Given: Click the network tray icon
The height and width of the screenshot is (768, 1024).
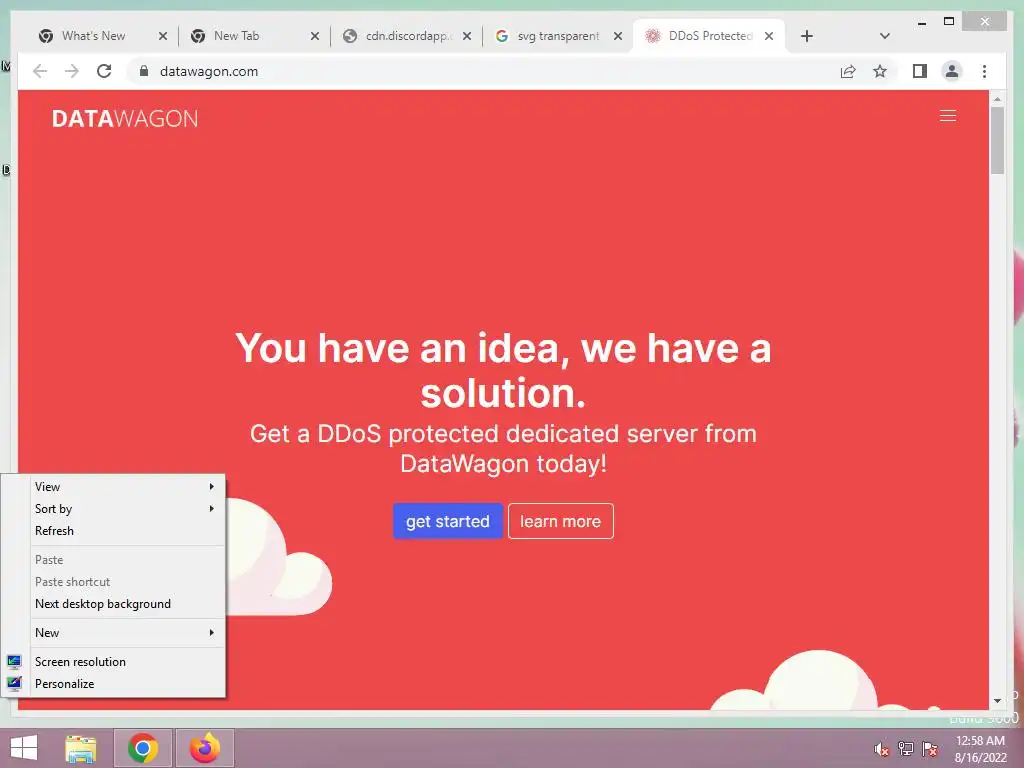Looking at the screenshot, I should coord(905,749).
